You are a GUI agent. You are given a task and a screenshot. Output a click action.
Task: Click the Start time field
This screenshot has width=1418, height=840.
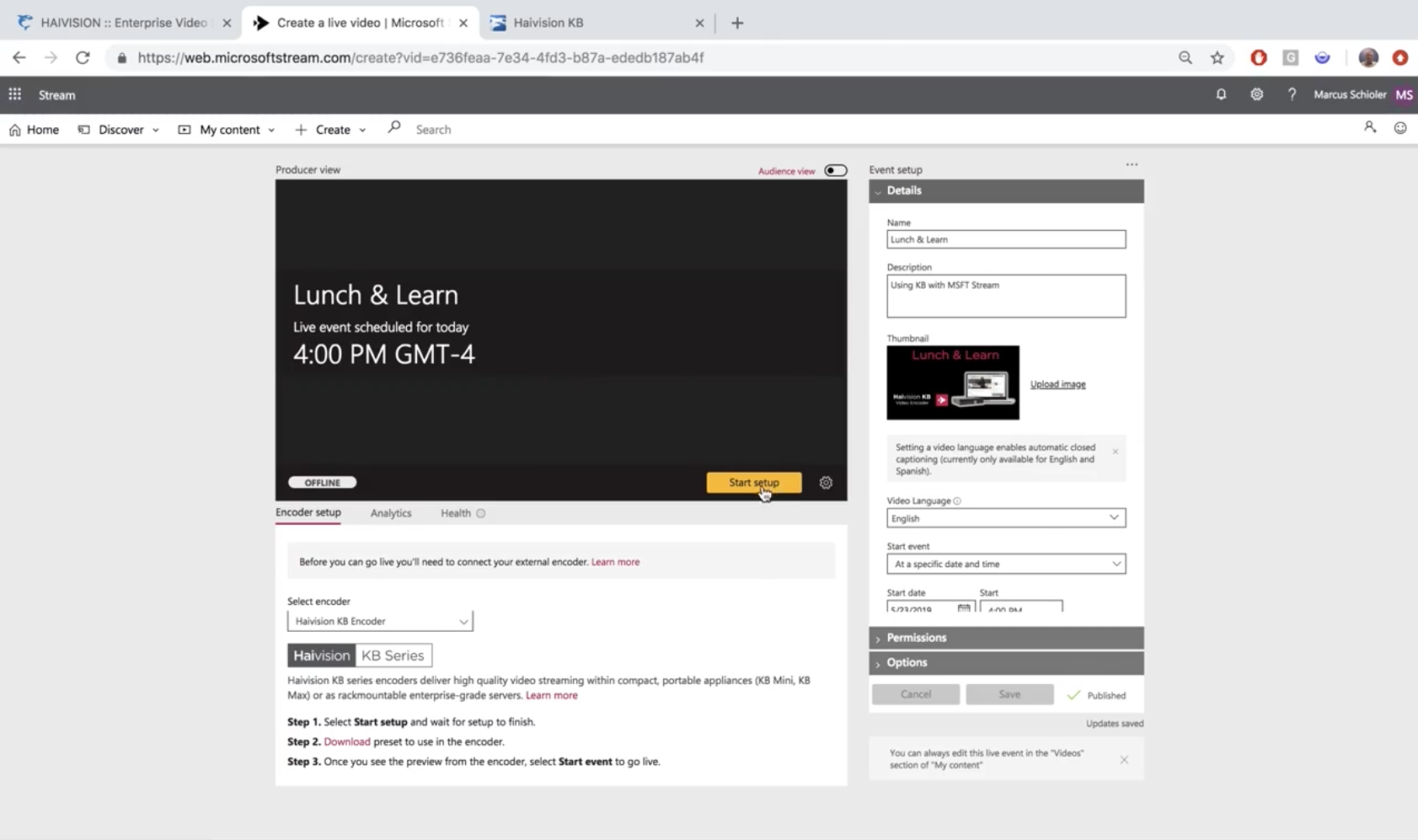[1021, 607]
